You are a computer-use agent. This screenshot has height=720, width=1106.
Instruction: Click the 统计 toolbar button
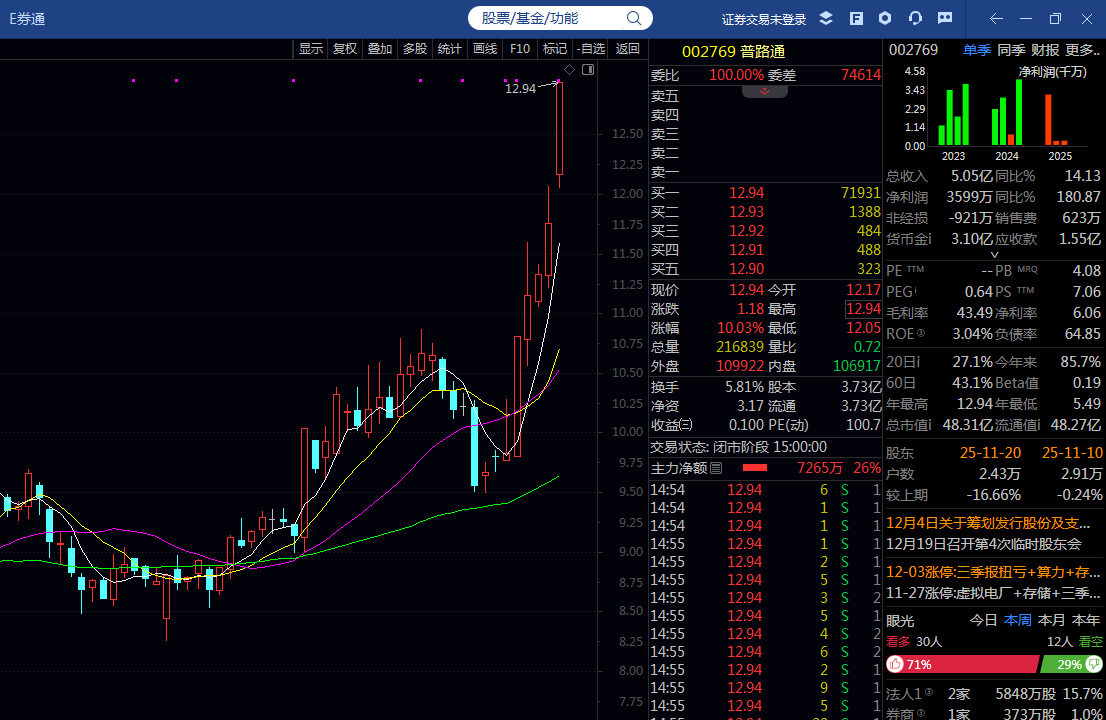449,49
